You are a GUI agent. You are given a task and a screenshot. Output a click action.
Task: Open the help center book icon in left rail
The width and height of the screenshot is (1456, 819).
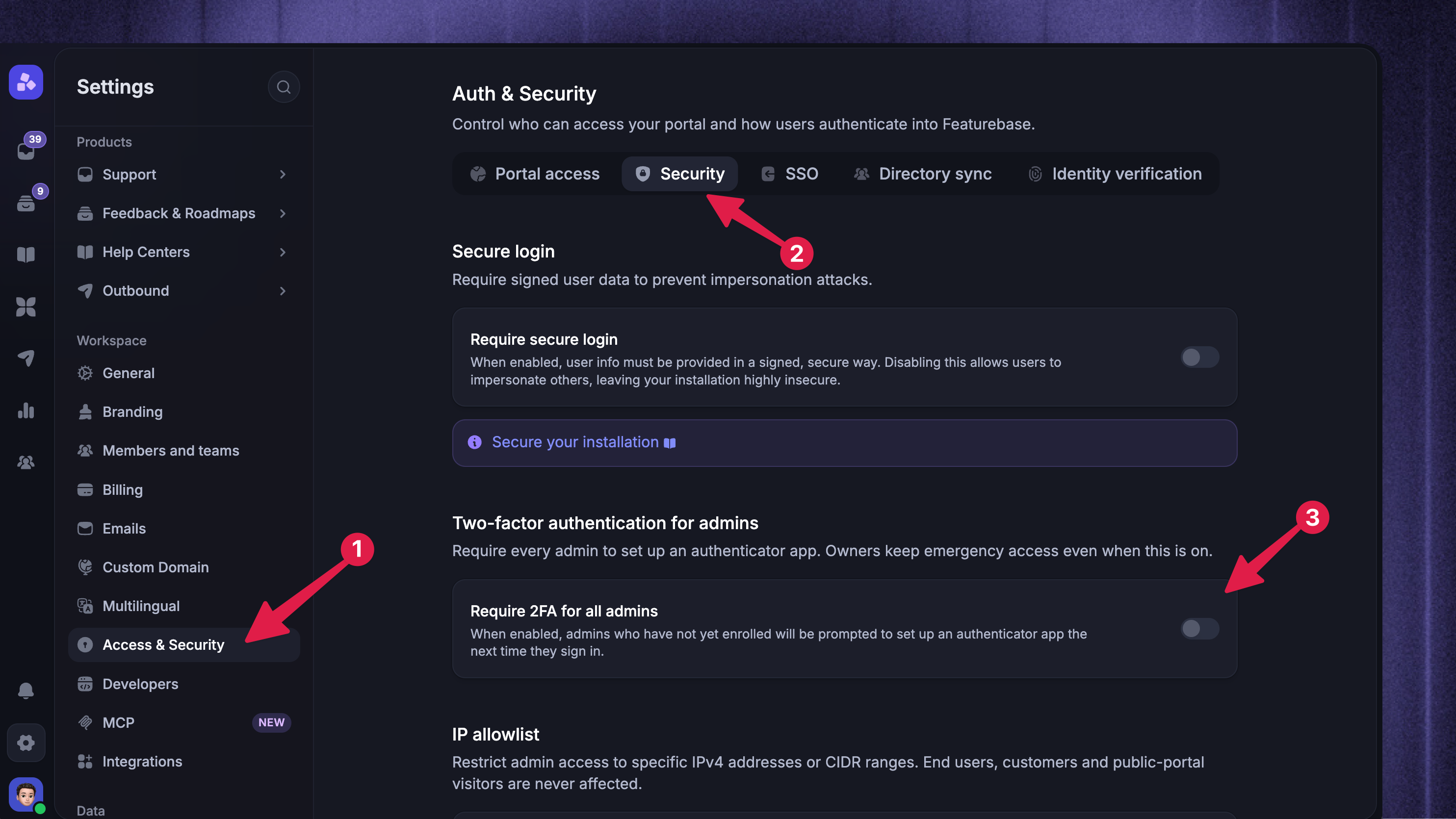(26, 255)
